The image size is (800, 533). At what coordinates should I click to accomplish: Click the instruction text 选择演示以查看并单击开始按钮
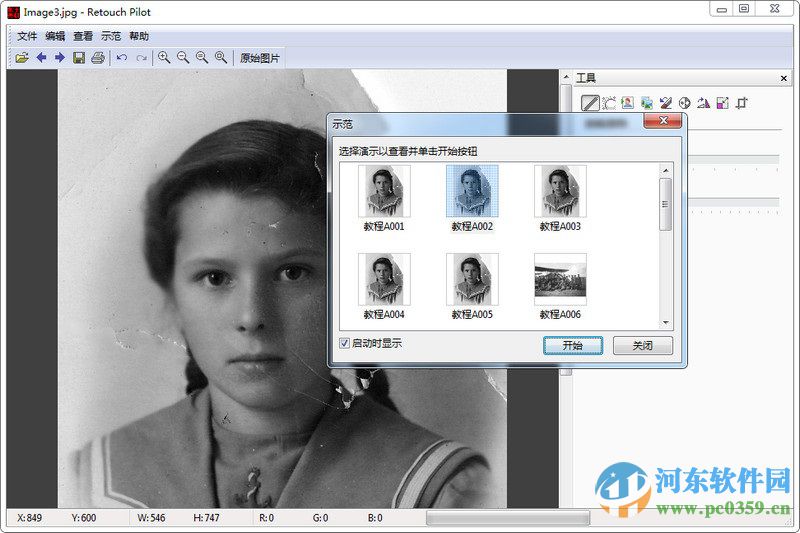point(408,151)
